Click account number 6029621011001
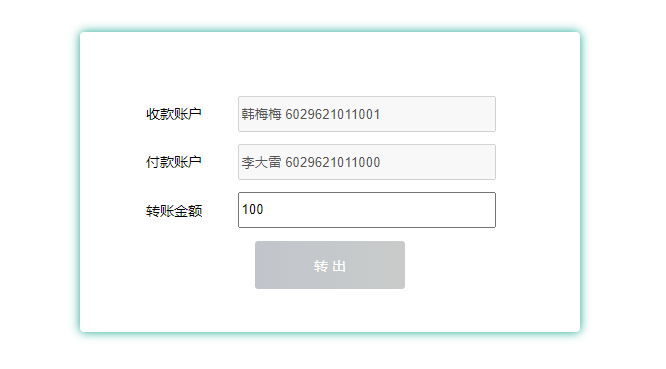This screenshot has width=666, height=369. [333, 114]
